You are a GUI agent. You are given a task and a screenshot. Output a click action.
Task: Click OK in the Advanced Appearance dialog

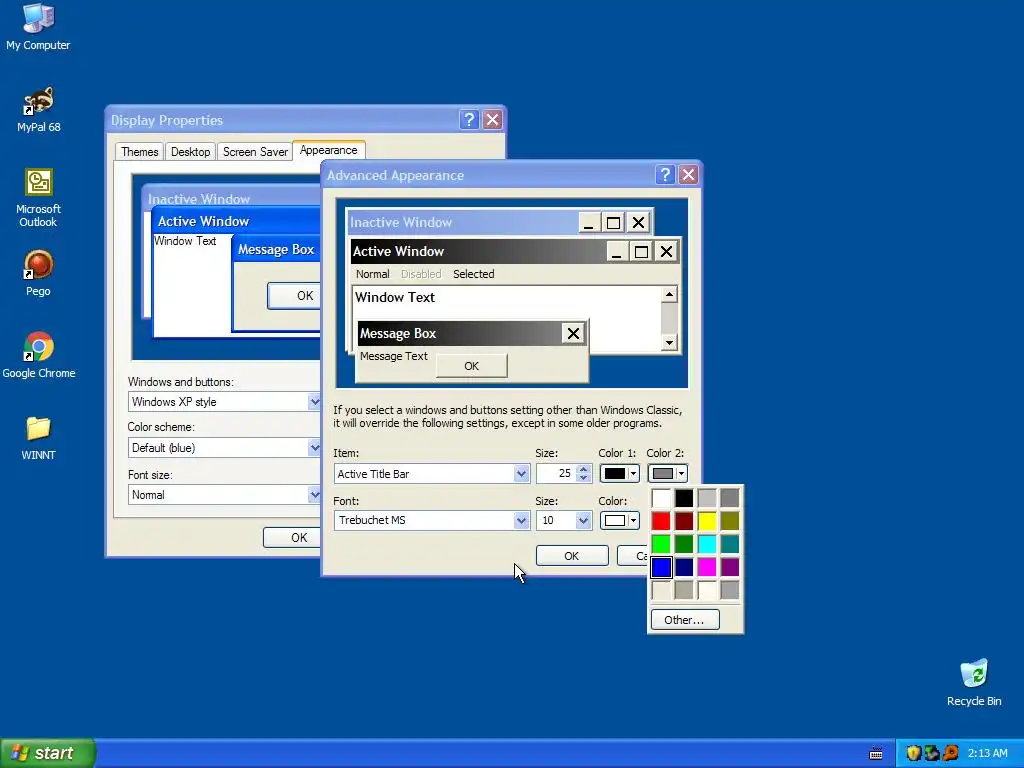pos(571,556)
